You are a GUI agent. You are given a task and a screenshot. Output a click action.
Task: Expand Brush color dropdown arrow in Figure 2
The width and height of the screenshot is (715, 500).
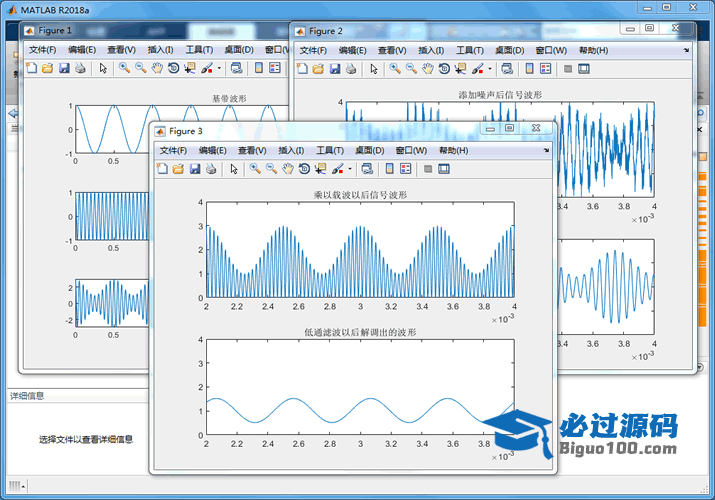490,69
